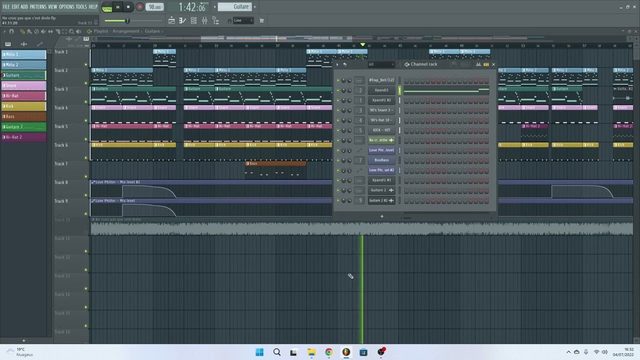Select Snare pattern in picker

click(24, 85)
